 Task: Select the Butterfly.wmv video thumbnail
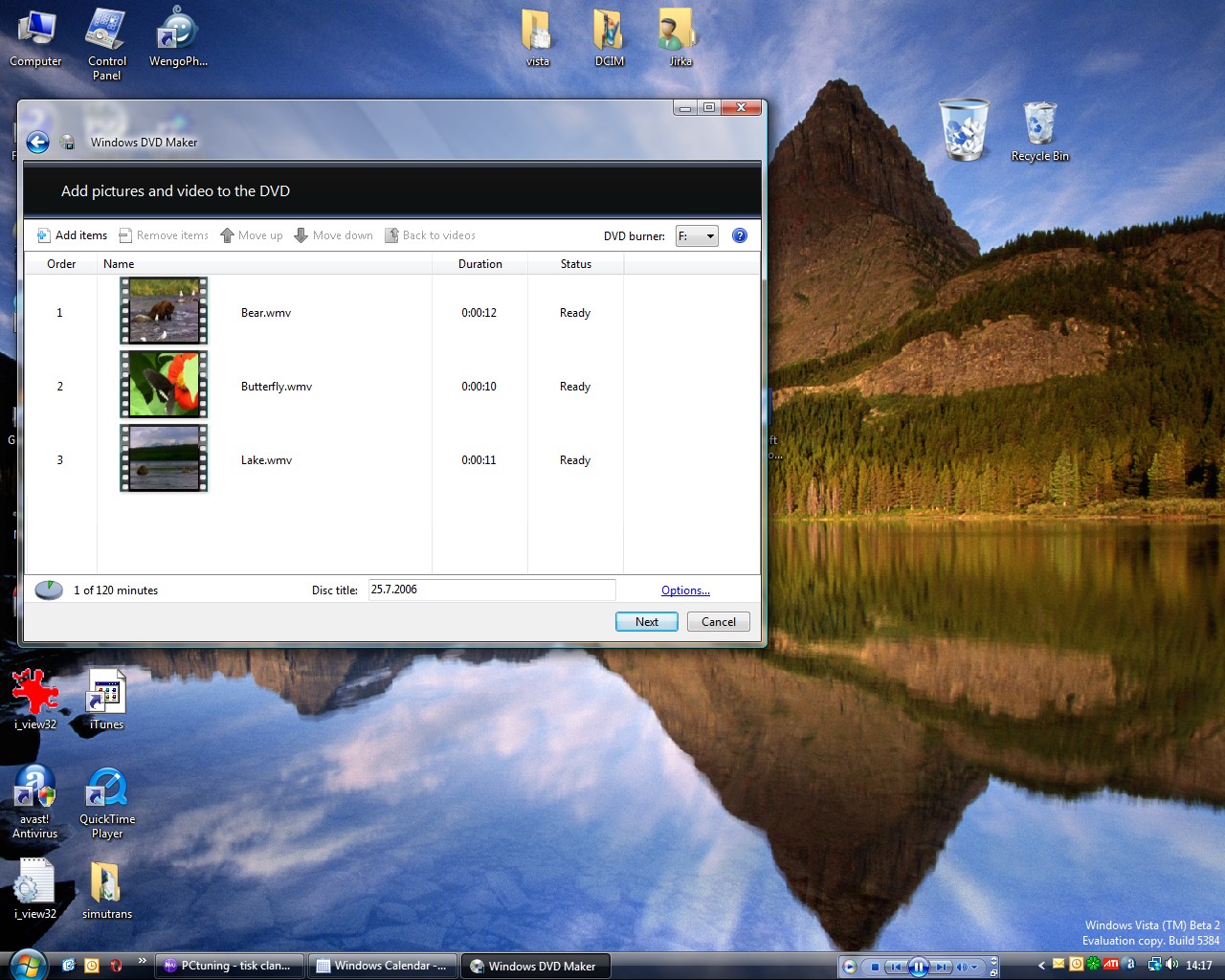[x=164, y=385]
